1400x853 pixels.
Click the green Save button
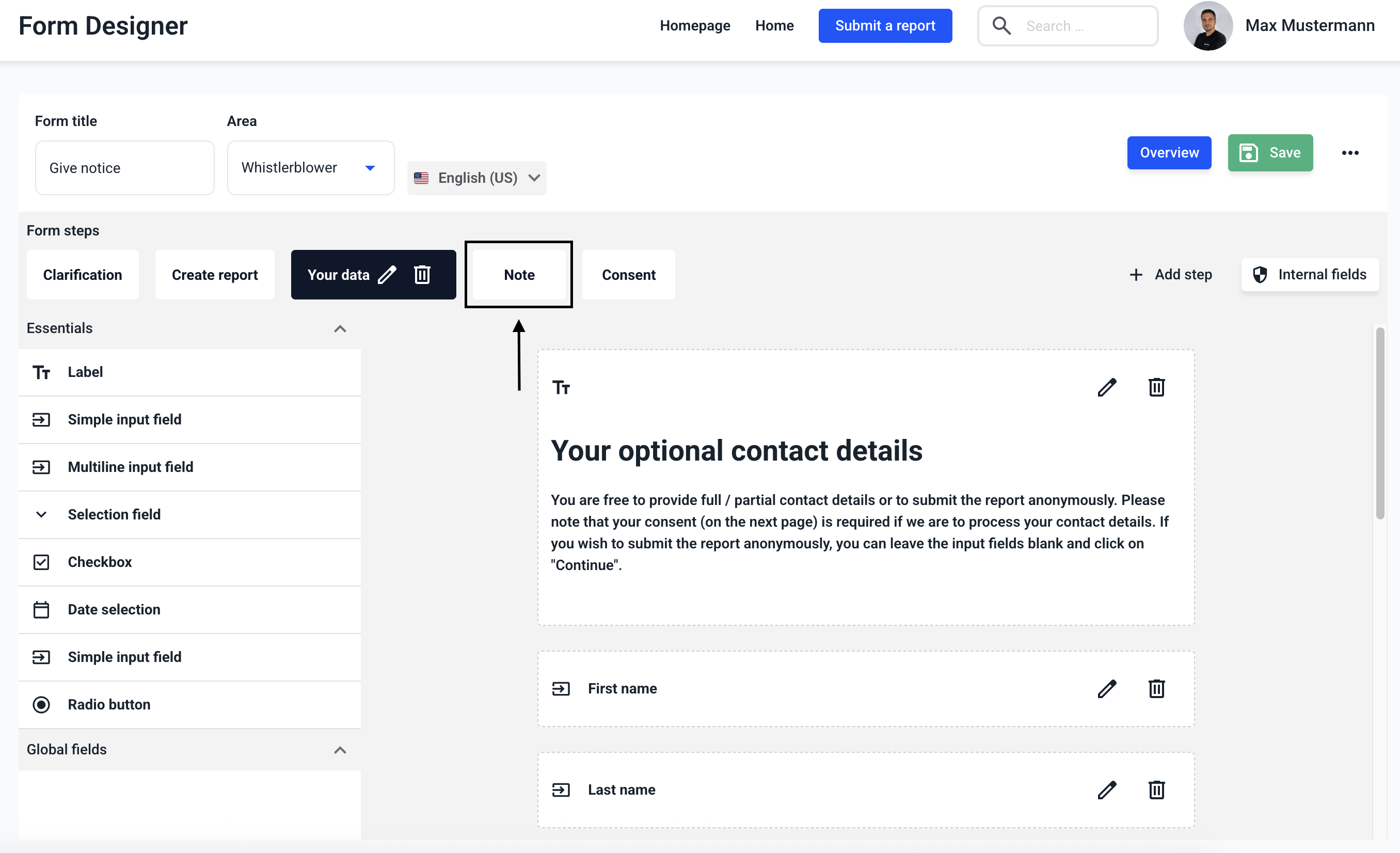[1270, 153]
